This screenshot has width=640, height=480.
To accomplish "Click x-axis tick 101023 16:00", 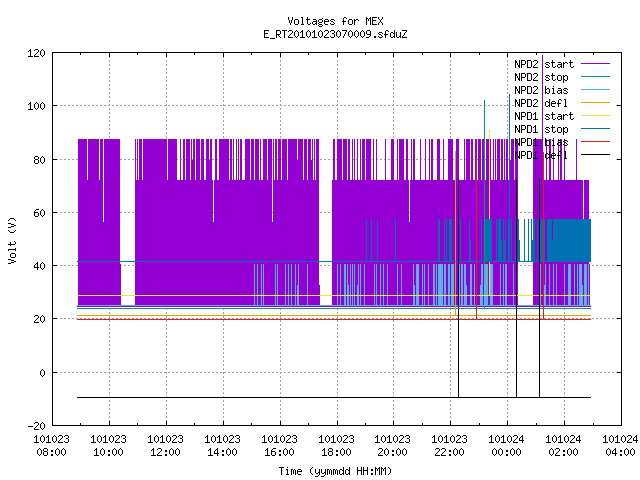I will (x=279, y=446).
